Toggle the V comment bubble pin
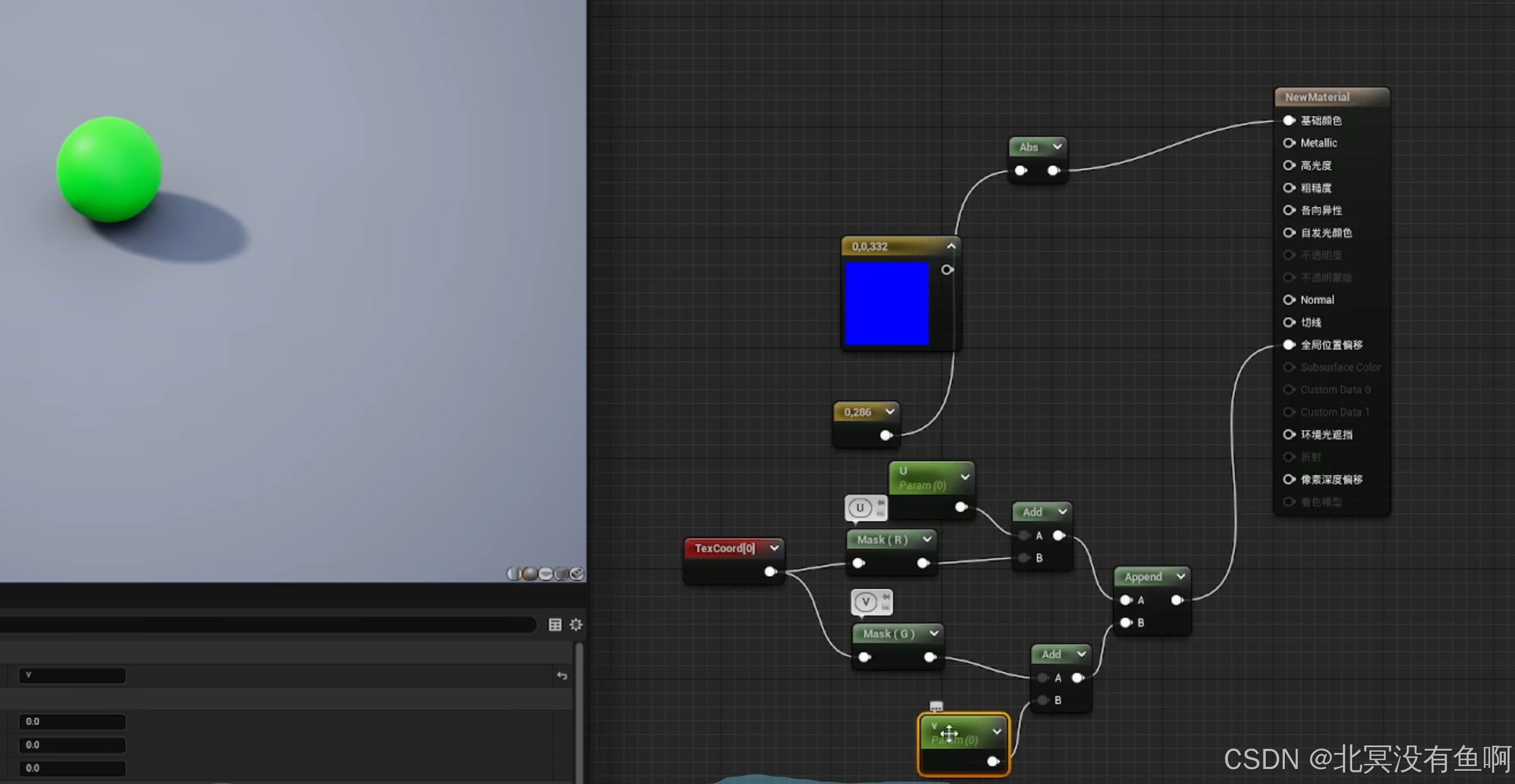 click(x=886, y=597)
